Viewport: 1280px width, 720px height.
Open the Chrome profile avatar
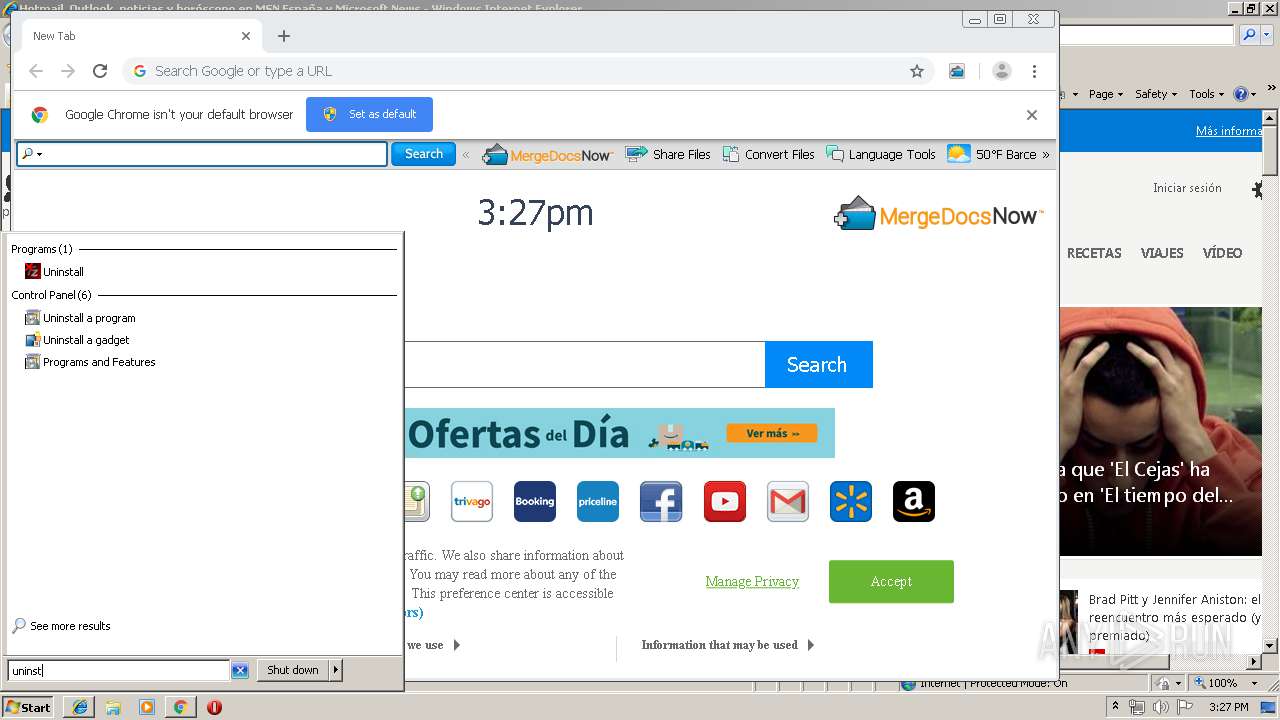(1002, 71)
